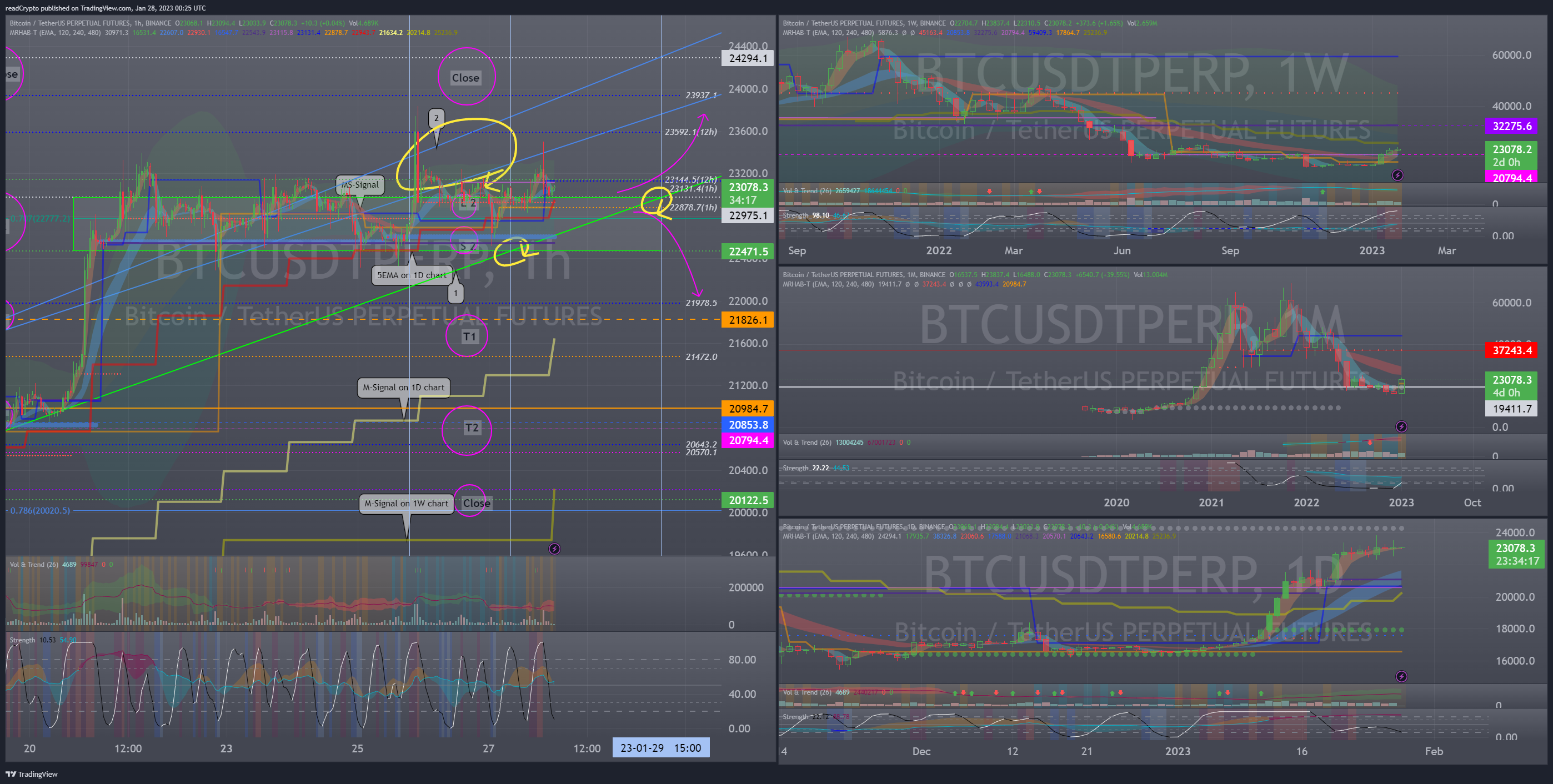Click the magenta 20794.4 label on 1h chart

tap(748, 440)
